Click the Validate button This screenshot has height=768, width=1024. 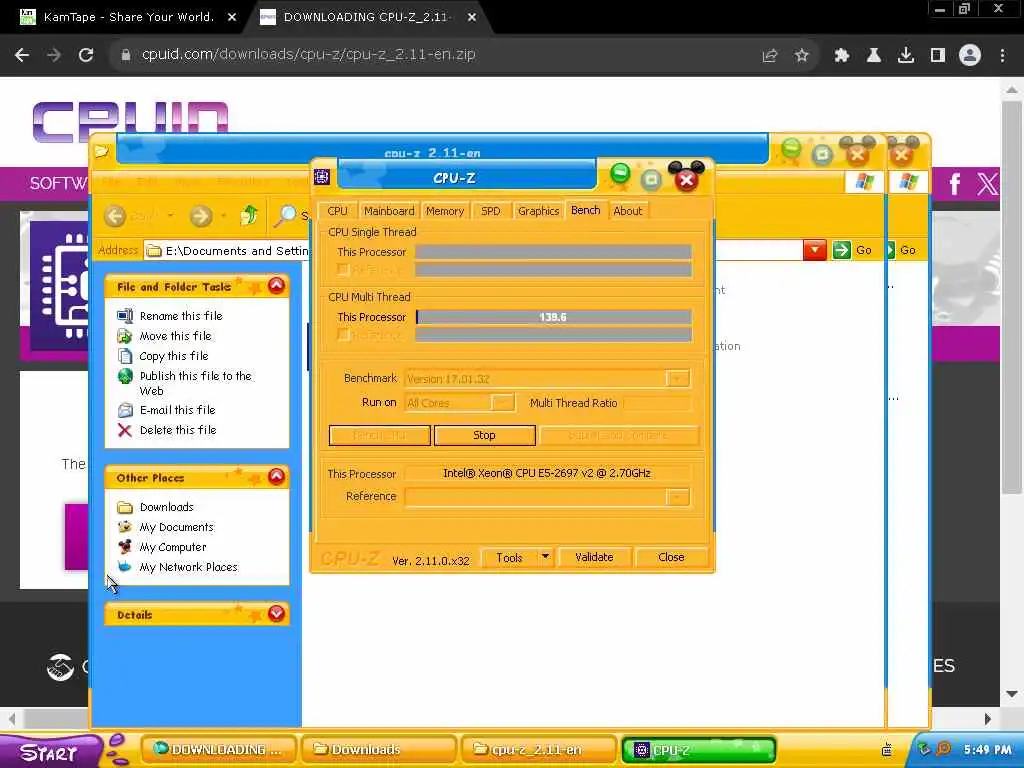(594, 557)
